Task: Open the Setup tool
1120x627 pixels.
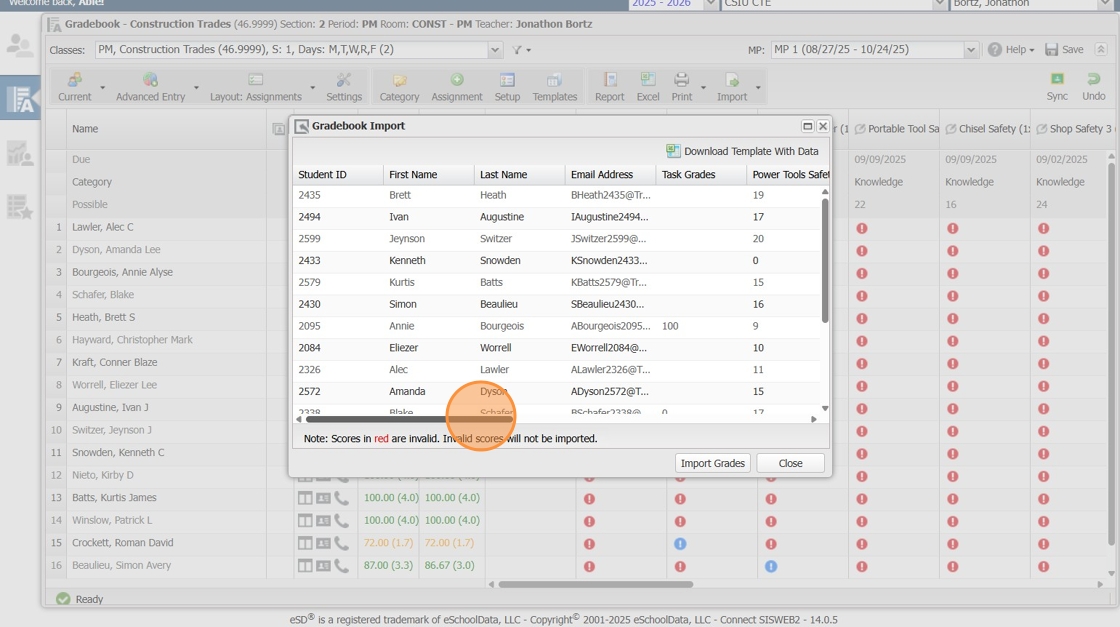Action: (507, 87)
